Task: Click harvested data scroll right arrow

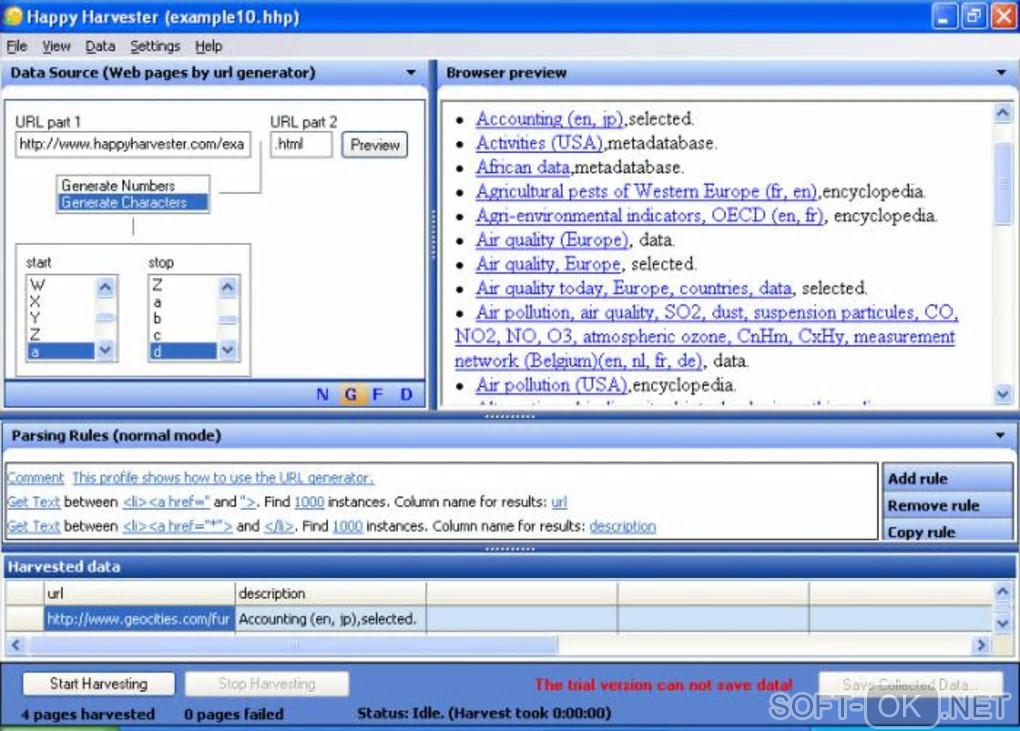Action: click(980, 645)
